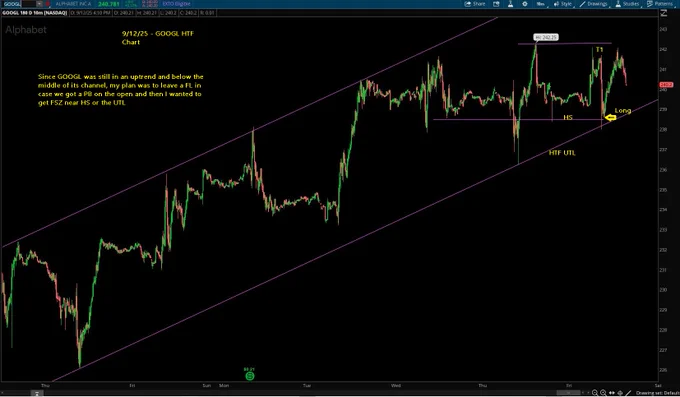Viewport: 680px width, 397px height.
Task: Open the Studies menu
Action: click(627, 4)
